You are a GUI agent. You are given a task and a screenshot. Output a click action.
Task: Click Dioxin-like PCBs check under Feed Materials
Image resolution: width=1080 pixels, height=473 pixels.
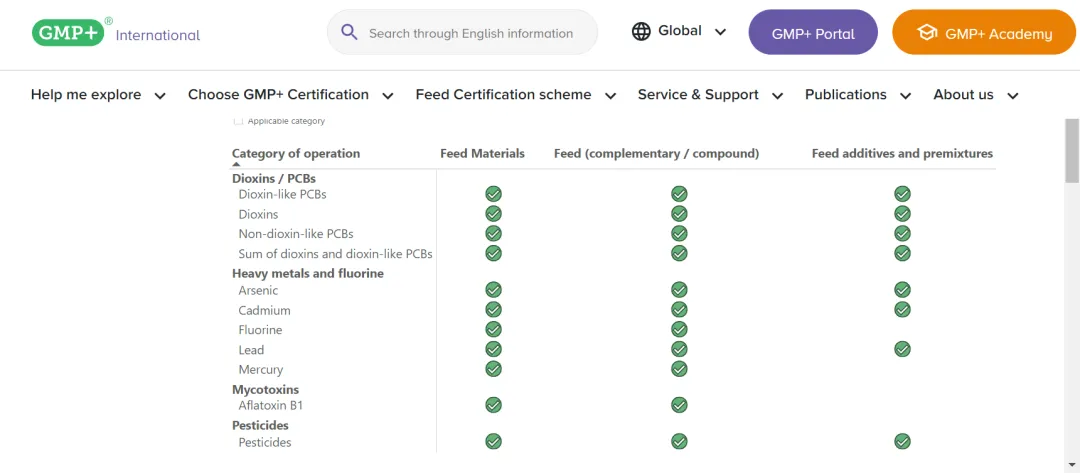pos(493,194)
